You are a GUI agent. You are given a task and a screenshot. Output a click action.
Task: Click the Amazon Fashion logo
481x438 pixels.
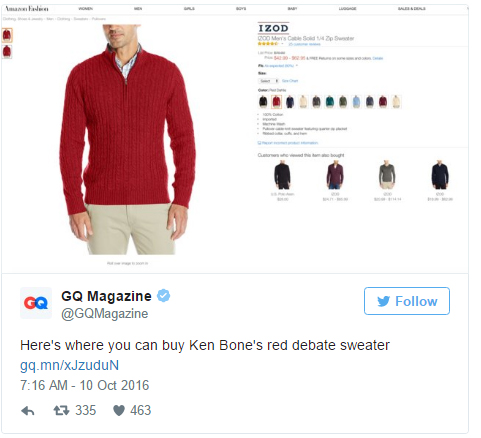pyautogui.click(x=27, y=8)
